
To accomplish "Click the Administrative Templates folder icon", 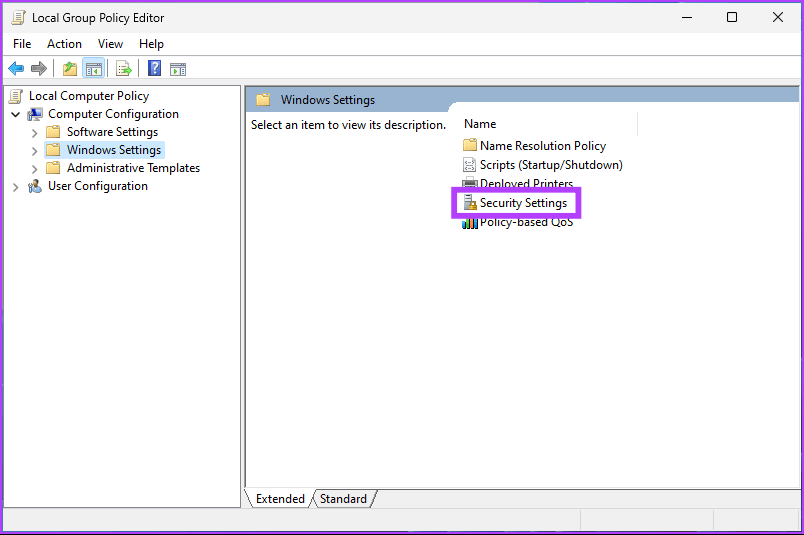I will 53,168.
